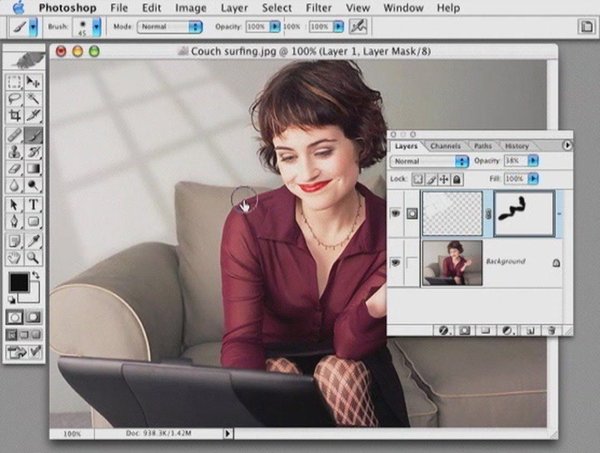This screenshot has width=600, height=453.
Task: Click the History tab
Action: [516, 146]
